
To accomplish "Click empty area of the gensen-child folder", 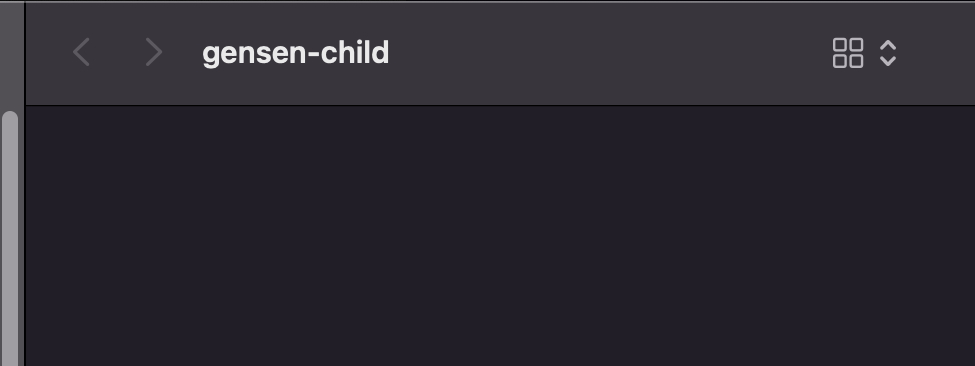I will pos(500,236).
